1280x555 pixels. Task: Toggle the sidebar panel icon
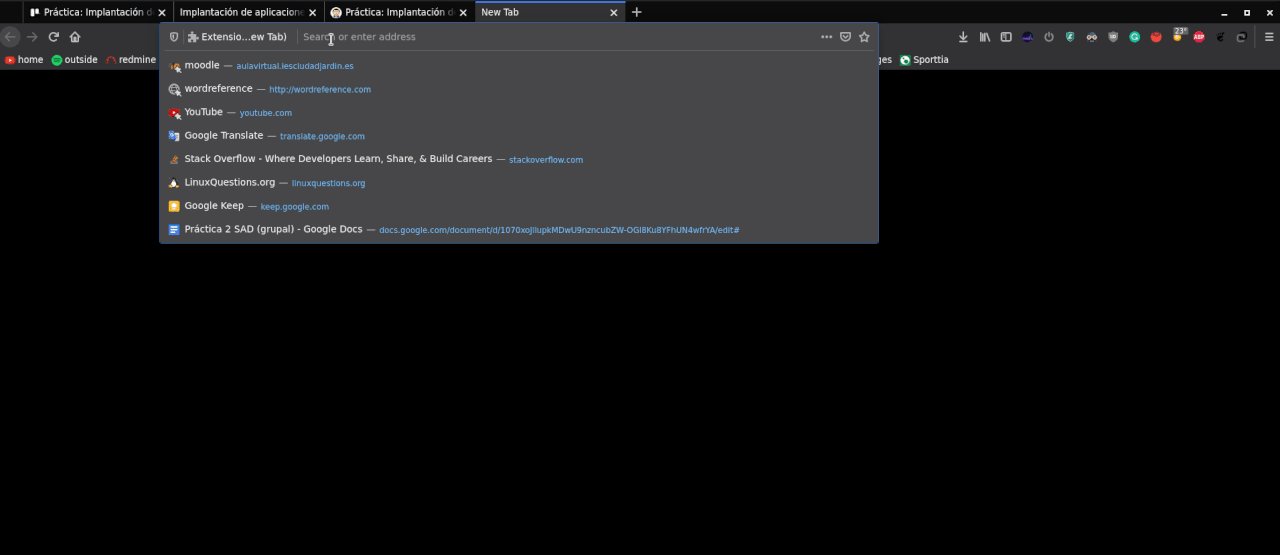[1006, 37]
